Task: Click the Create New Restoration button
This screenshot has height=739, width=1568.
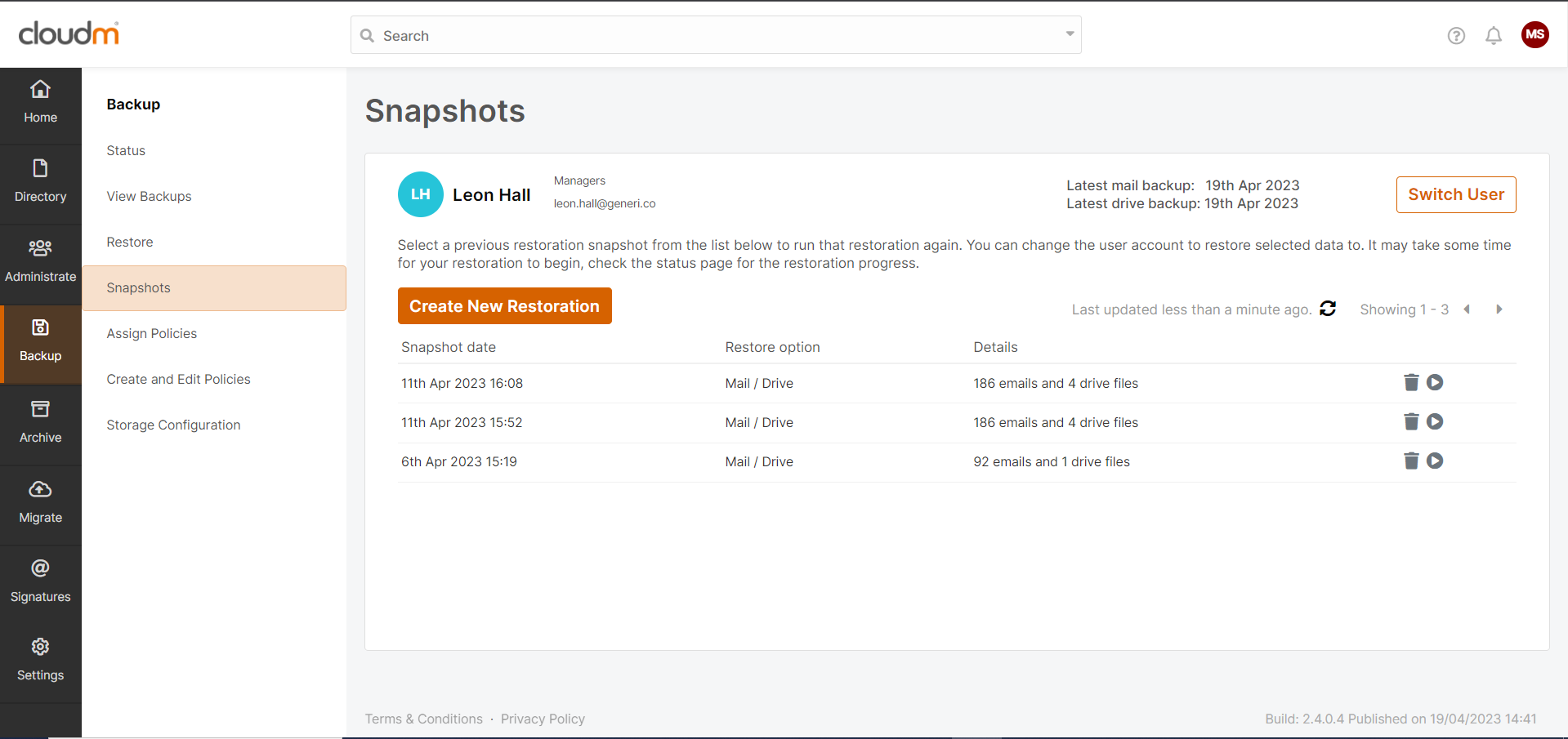Action: point(504,306)
